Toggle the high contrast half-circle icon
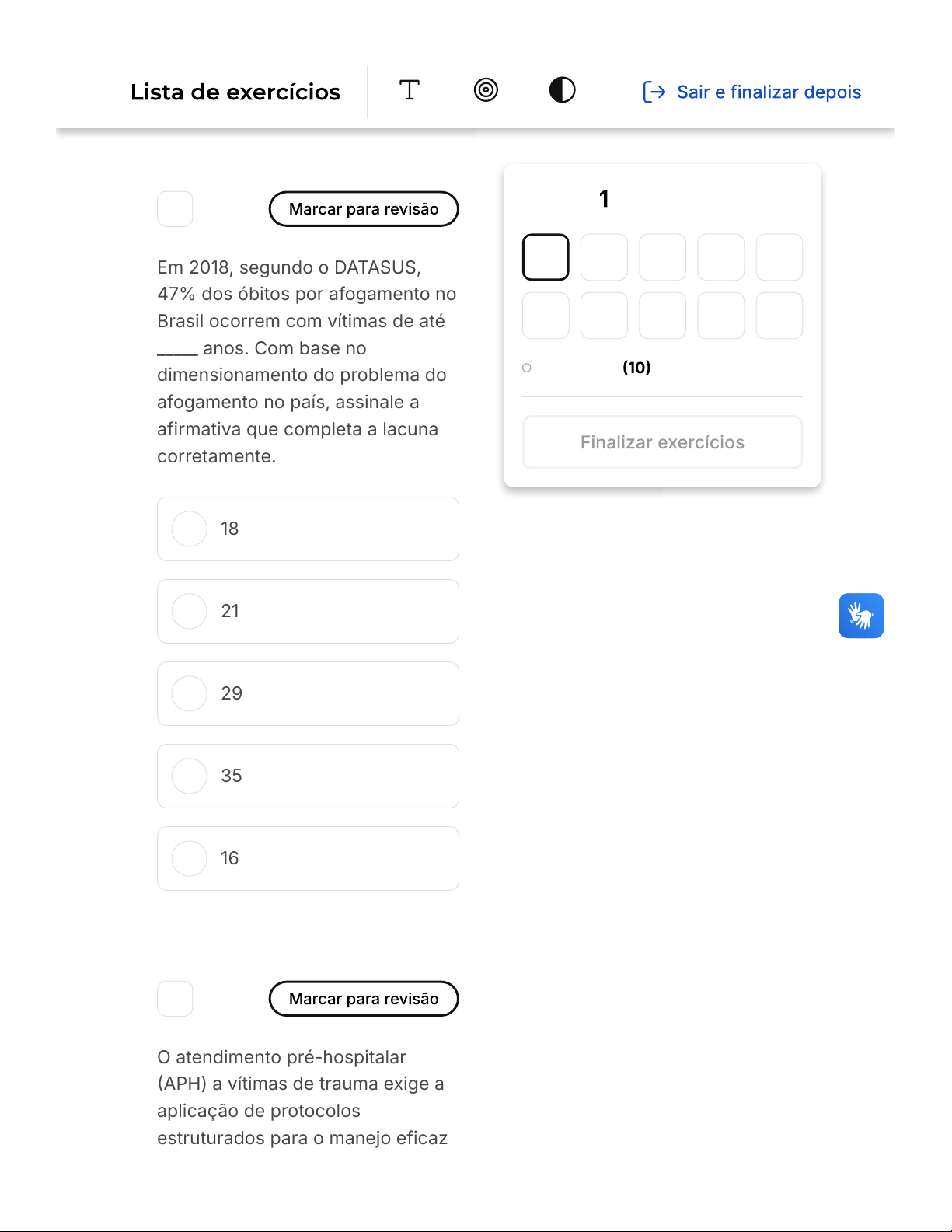Screen dimensions: 952x1232 pyautogui.click(x=562, y=90)
